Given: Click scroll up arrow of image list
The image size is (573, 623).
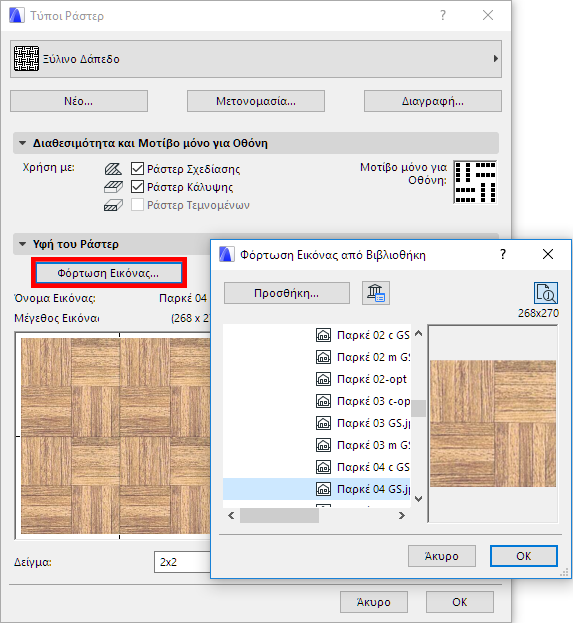Looking at the screenshot, I should [x=418, y=334].
